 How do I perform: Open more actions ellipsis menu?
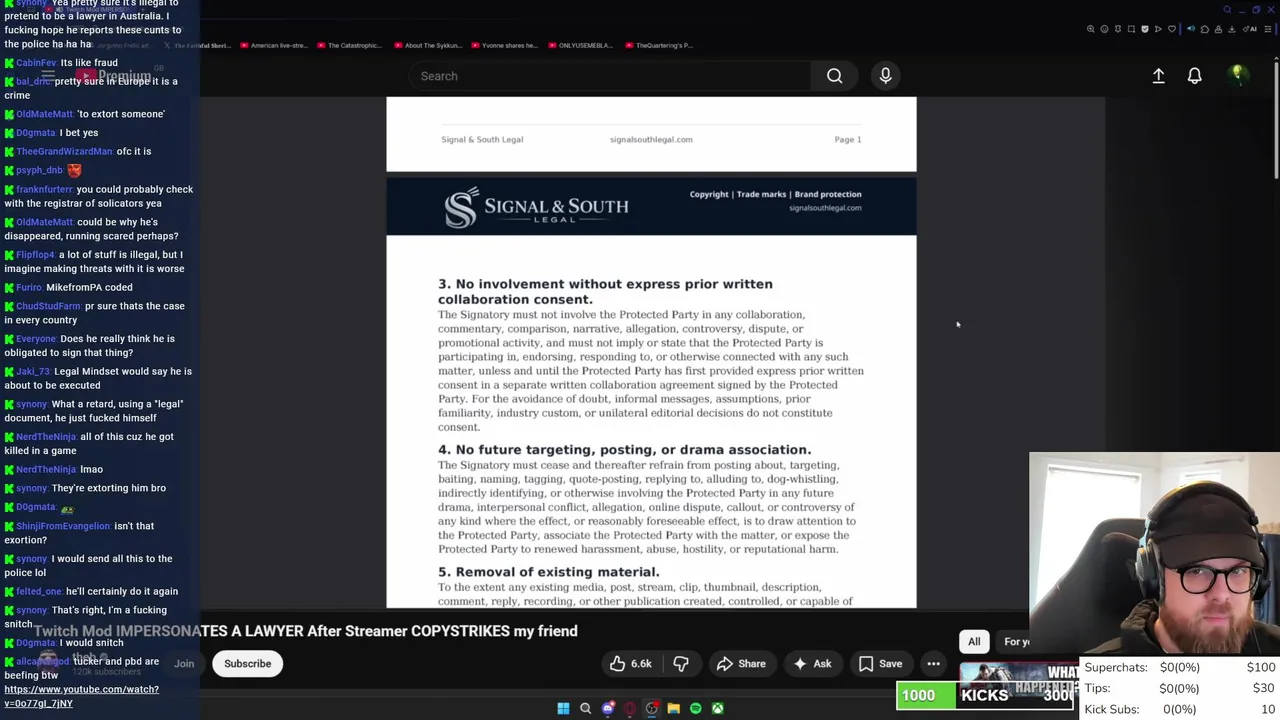933,664
